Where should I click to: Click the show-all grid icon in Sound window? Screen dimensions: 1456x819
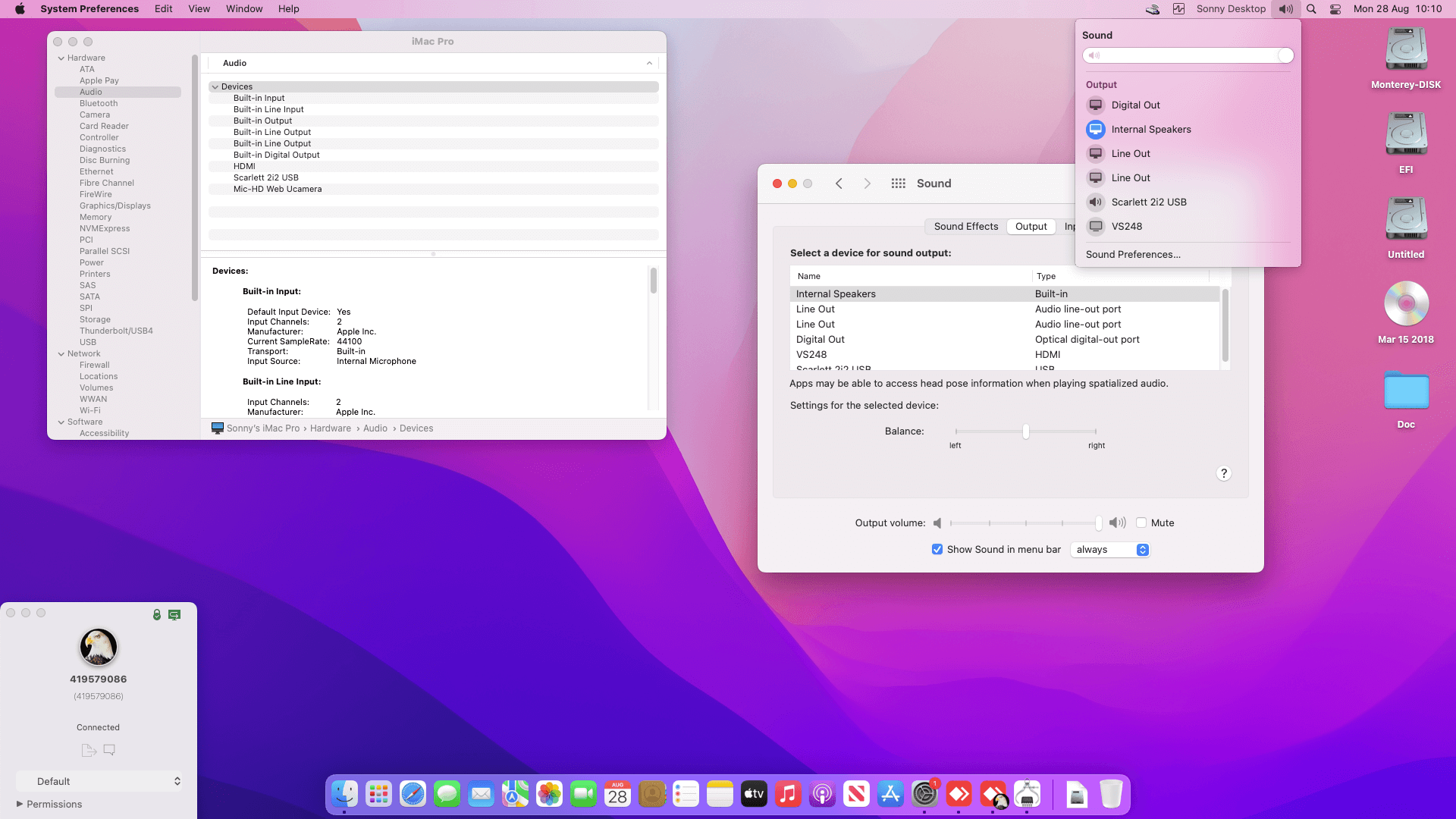pyautogui.click(x=899, y=184)
